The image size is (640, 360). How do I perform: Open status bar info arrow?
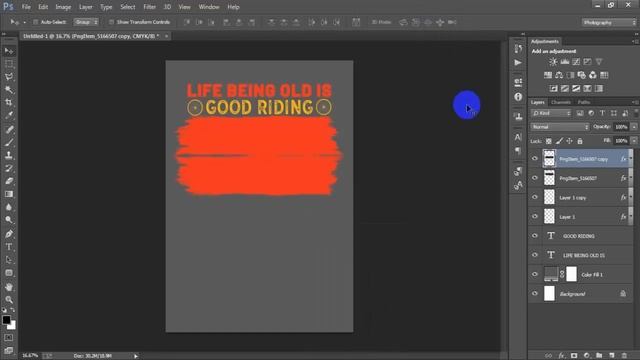[136, 356]
